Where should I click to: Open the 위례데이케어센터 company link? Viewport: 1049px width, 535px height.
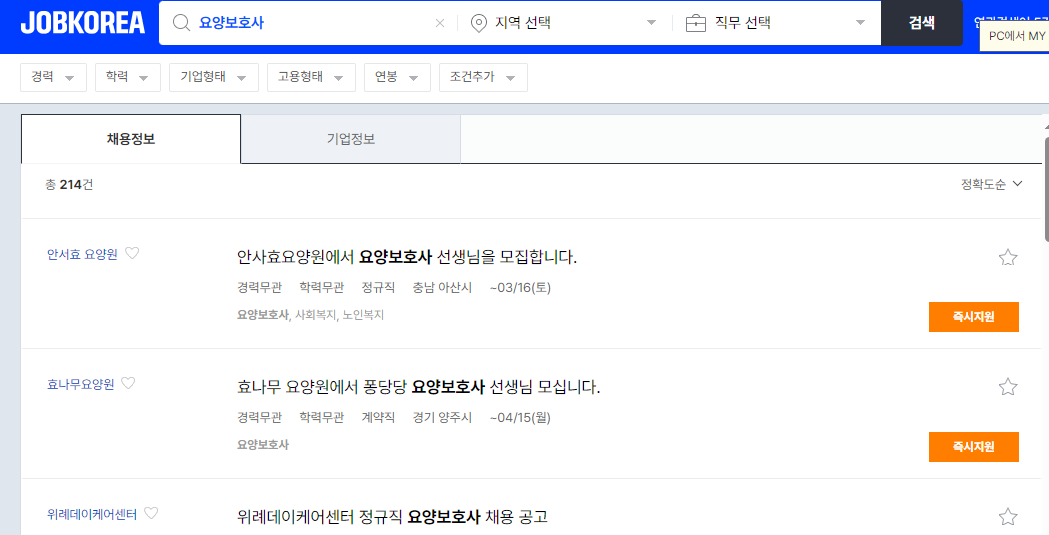tap(92, 514)
